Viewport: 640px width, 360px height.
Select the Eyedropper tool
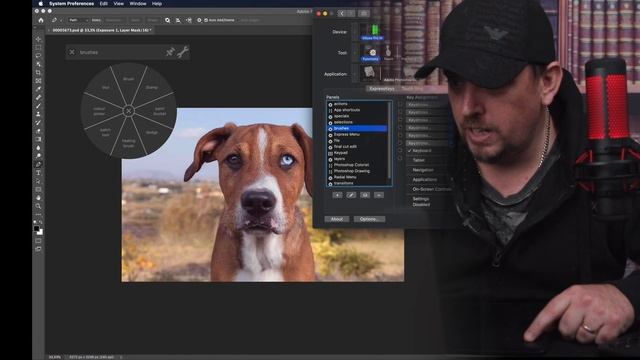(x=38, y=89)
